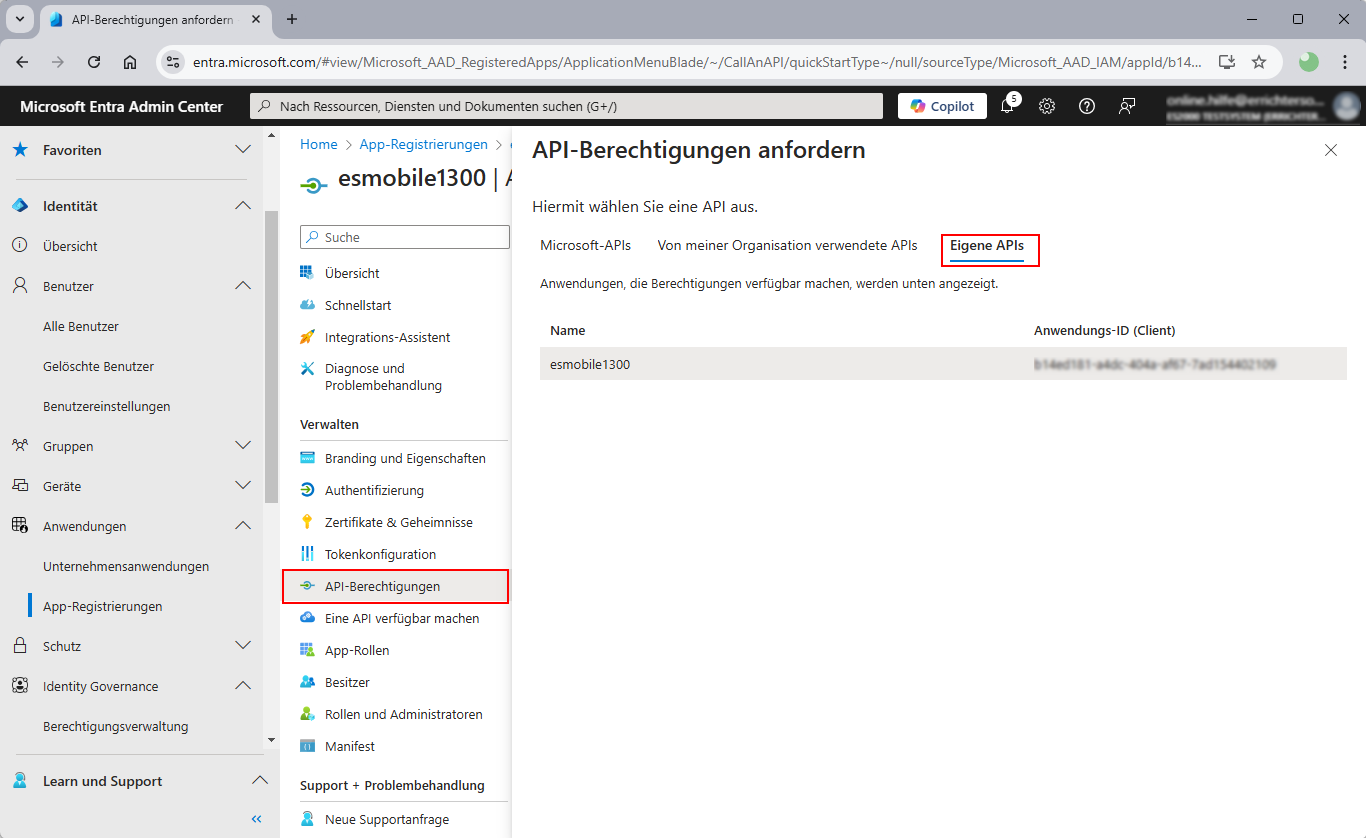This screenshot has width=1366, height=838.
Task: Reload page in browser toolbar
Action: pyautogui.click(x=94, y=62)
